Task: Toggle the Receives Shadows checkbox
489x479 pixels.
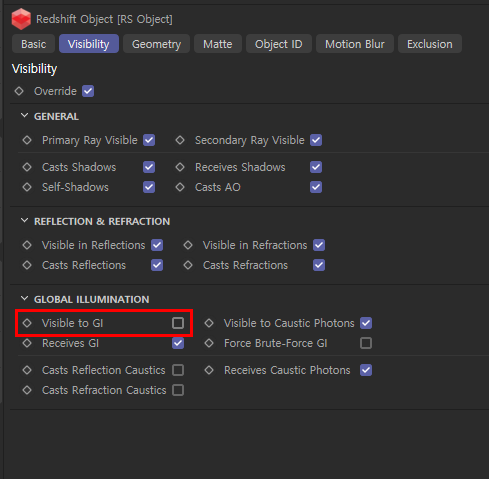Action: pyautogui.click(x=316, y=167)
